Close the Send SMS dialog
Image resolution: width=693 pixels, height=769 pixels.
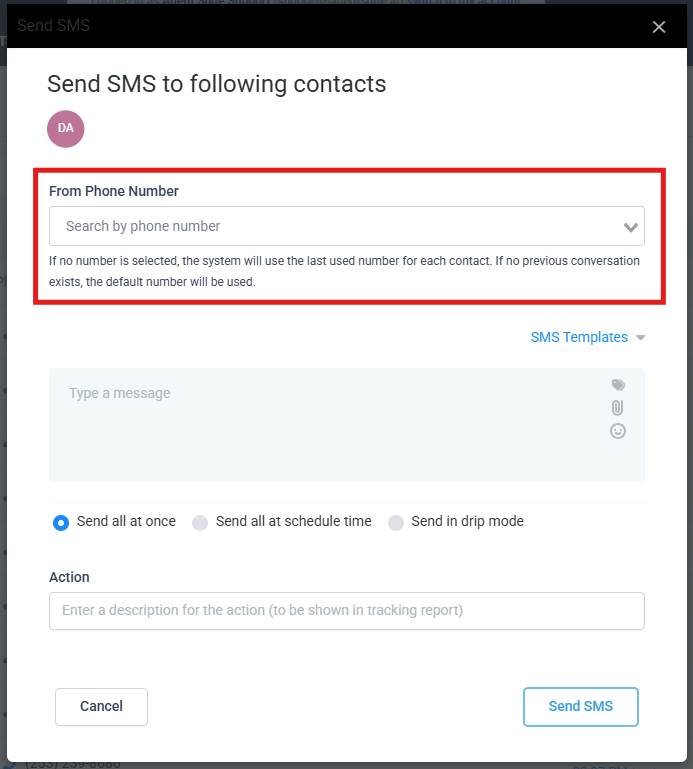pos(659,27)
